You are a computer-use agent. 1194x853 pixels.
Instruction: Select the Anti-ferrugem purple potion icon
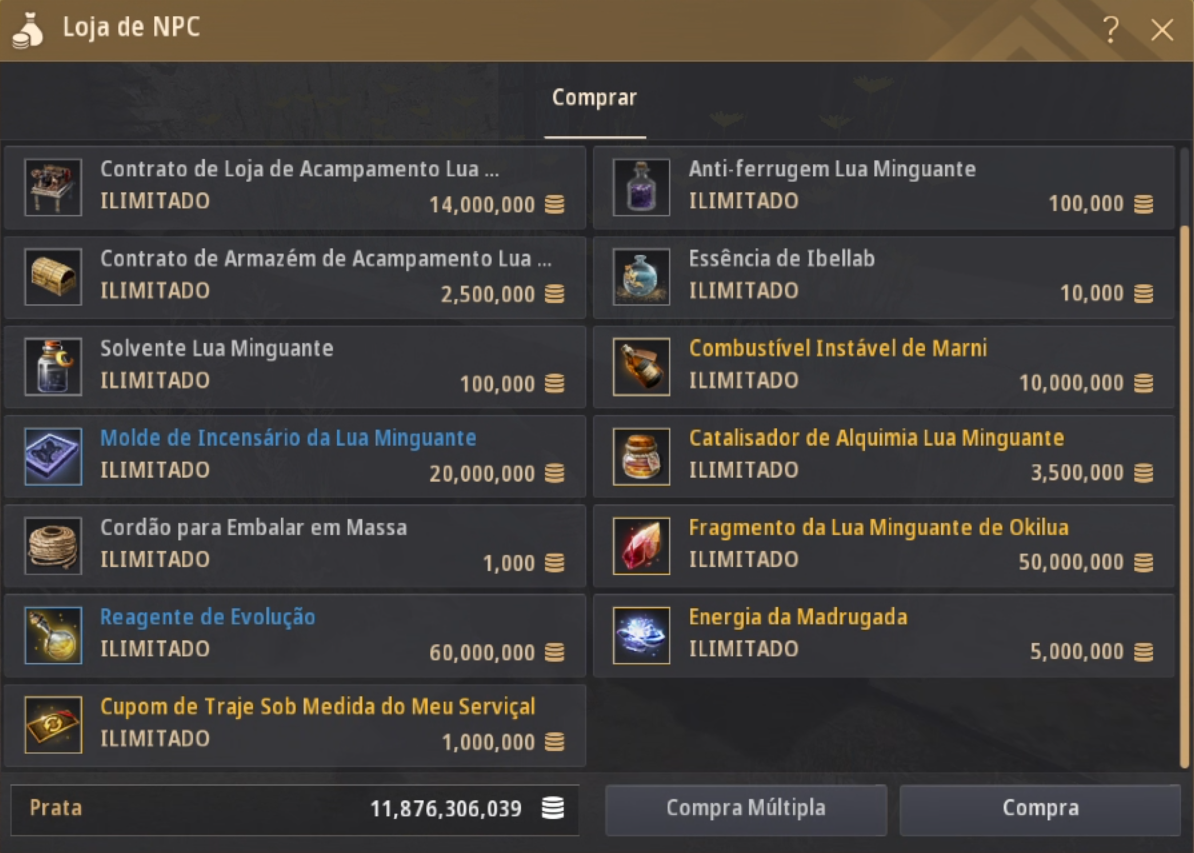click(641, 187)
